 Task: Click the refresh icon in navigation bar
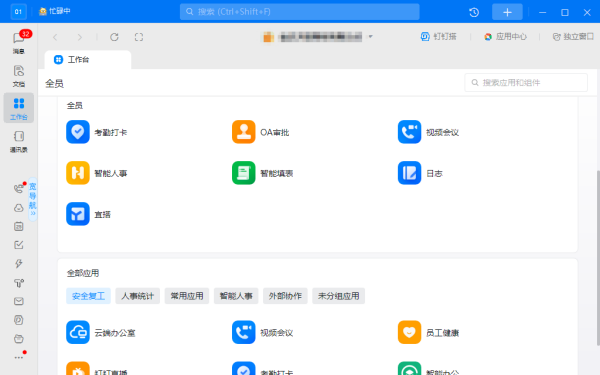[x=114, y=37]
